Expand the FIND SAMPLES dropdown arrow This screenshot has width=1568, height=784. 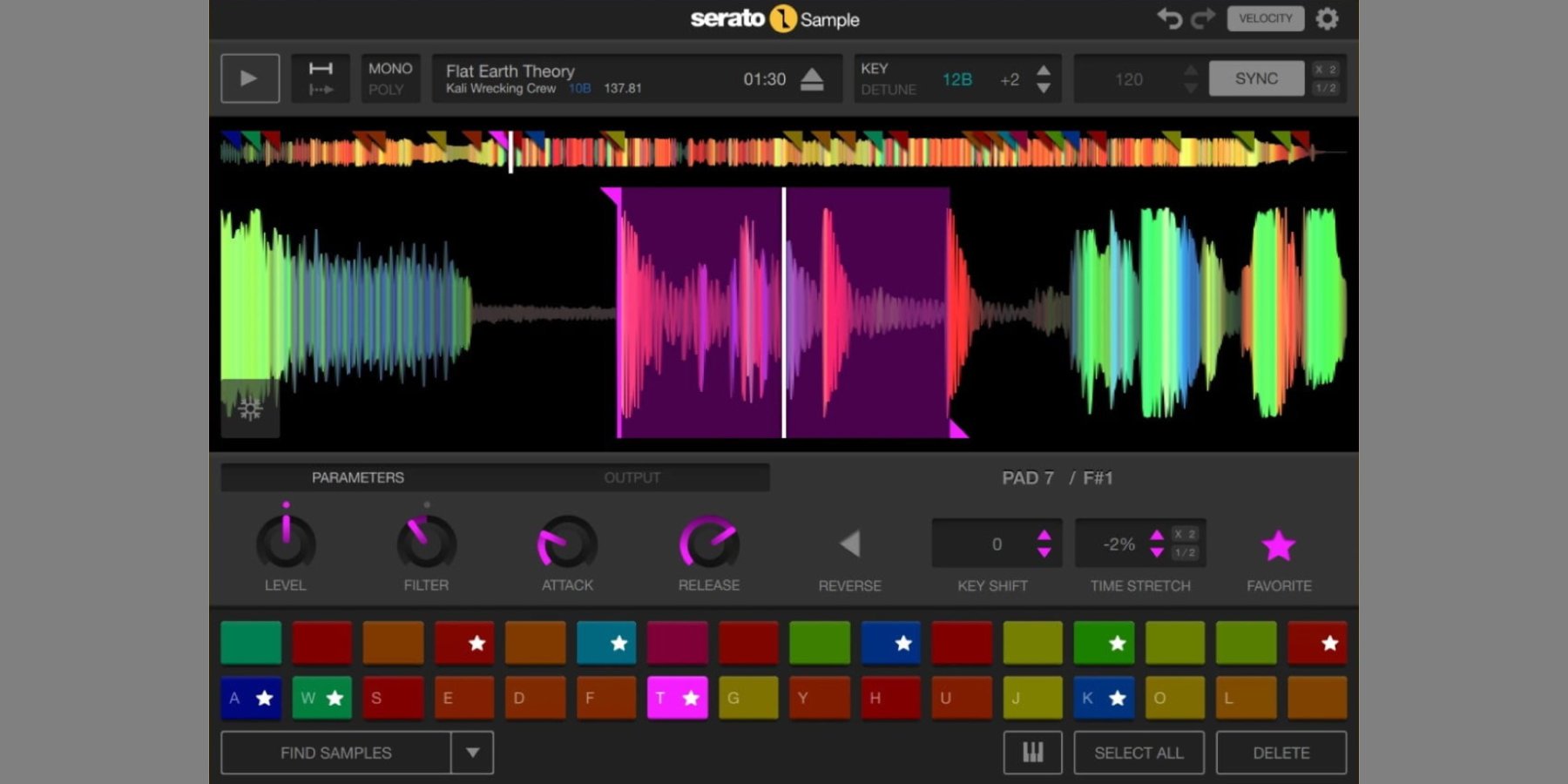[x=472, y=753]
